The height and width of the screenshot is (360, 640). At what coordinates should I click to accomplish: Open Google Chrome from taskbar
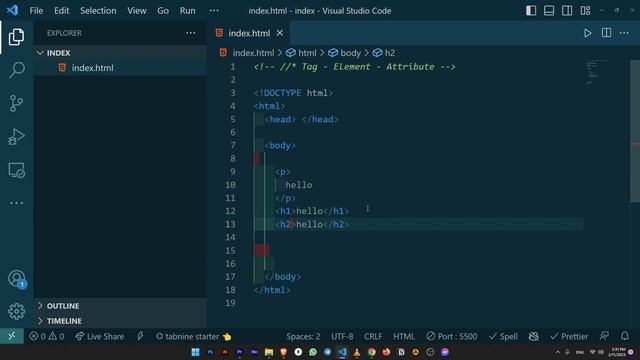tap(371, 352)
